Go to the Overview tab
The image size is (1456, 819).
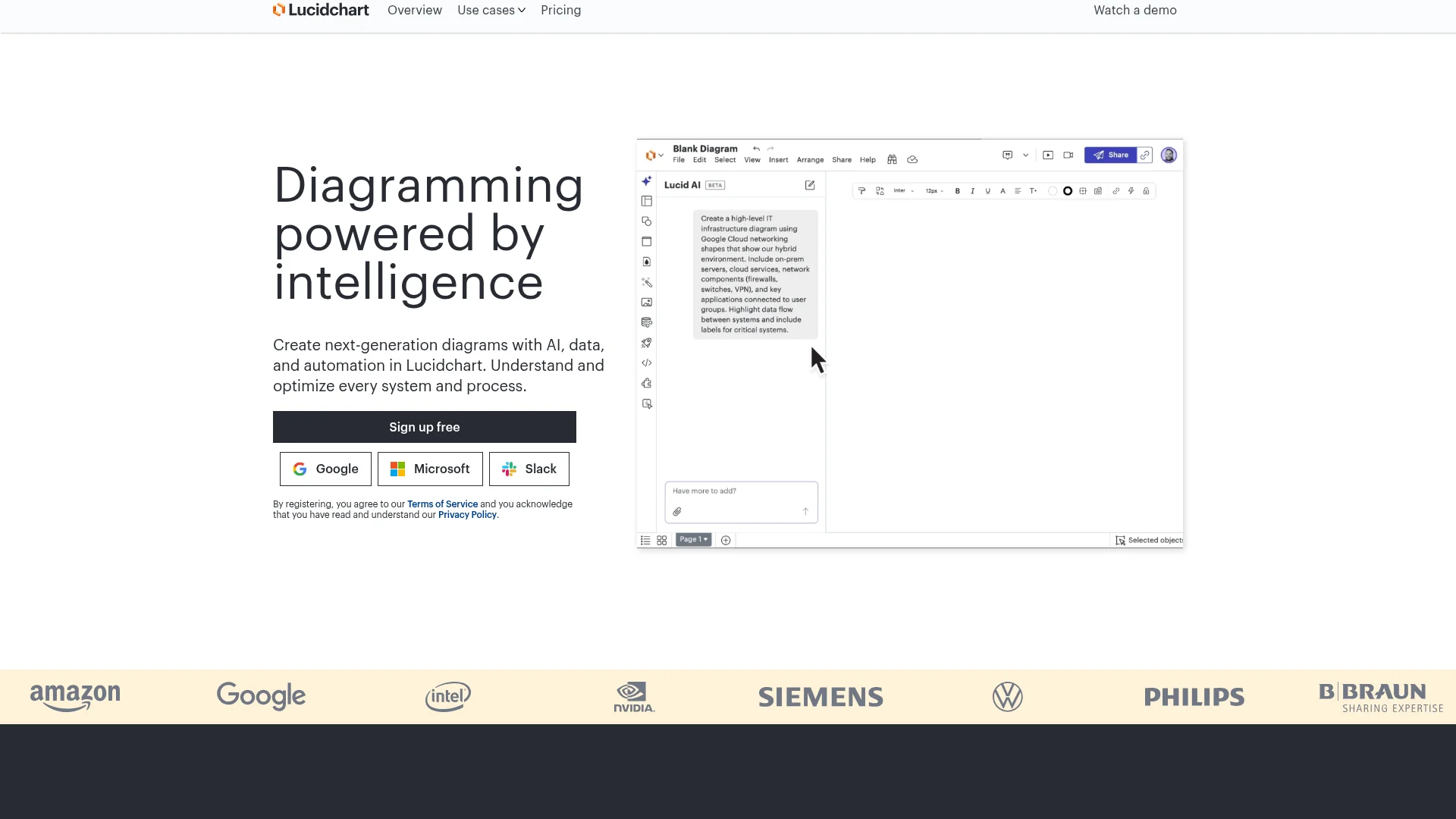point(414,11)
